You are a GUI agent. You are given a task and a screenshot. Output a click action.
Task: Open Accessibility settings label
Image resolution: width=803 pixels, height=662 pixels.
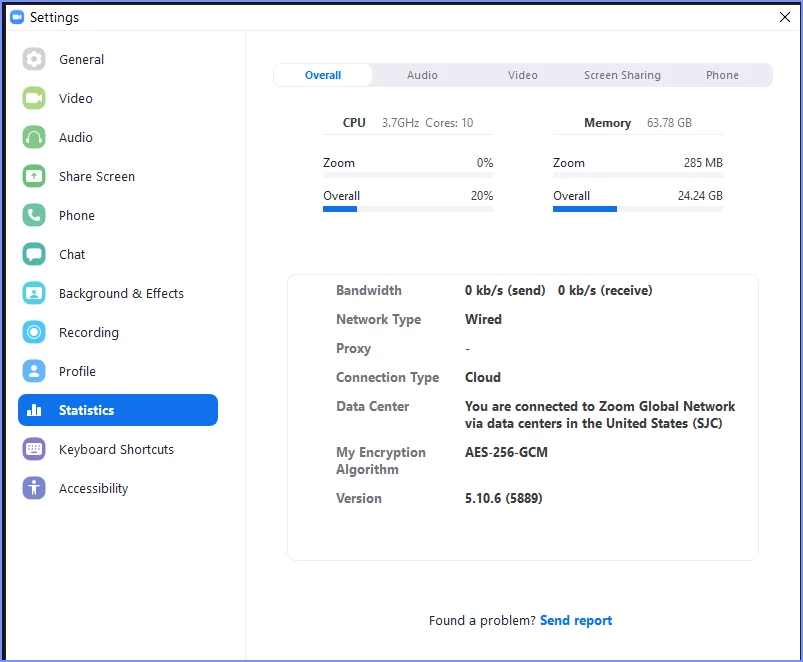tap(93, 488)
